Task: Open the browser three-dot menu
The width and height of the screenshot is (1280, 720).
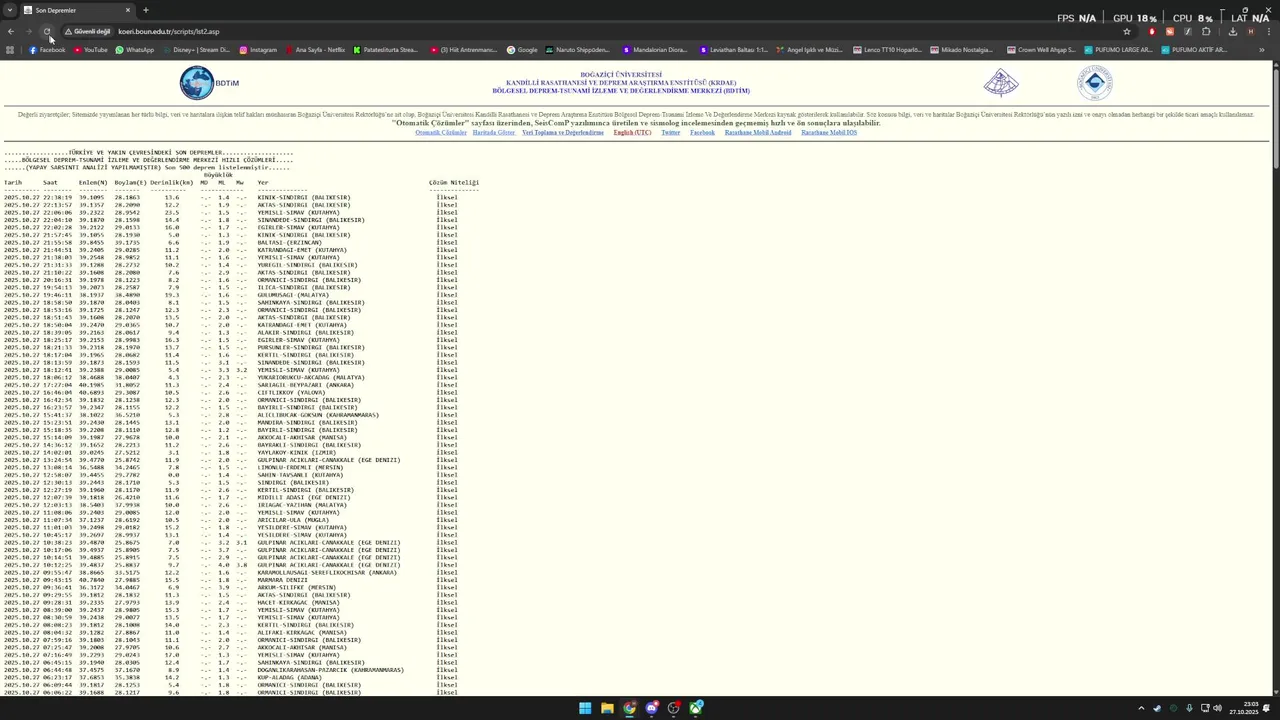Action: pos(1268,31)
